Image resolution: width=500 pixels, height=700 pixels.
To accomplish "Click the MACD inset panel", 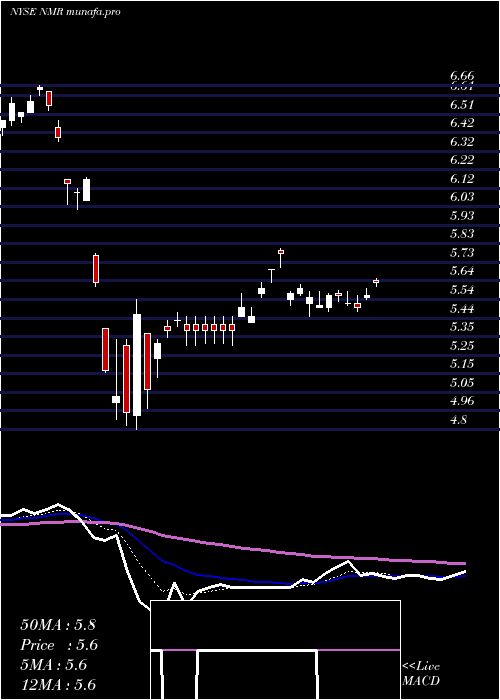I will click(275, 650).
